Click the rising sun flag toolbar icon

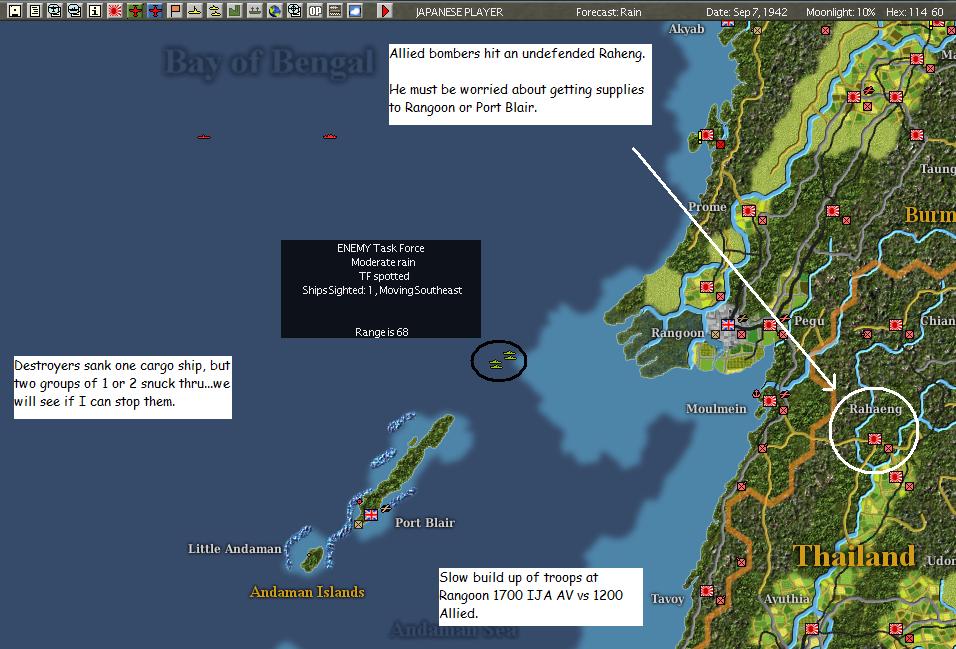click(115, 10)
